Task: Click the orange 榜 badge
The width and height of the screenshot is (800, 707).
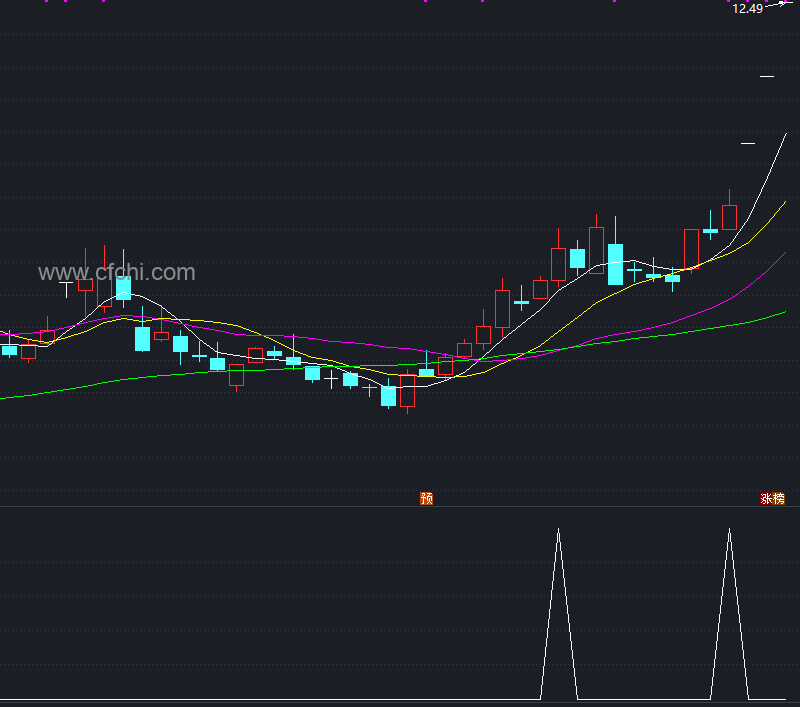Action: (779, 498)
